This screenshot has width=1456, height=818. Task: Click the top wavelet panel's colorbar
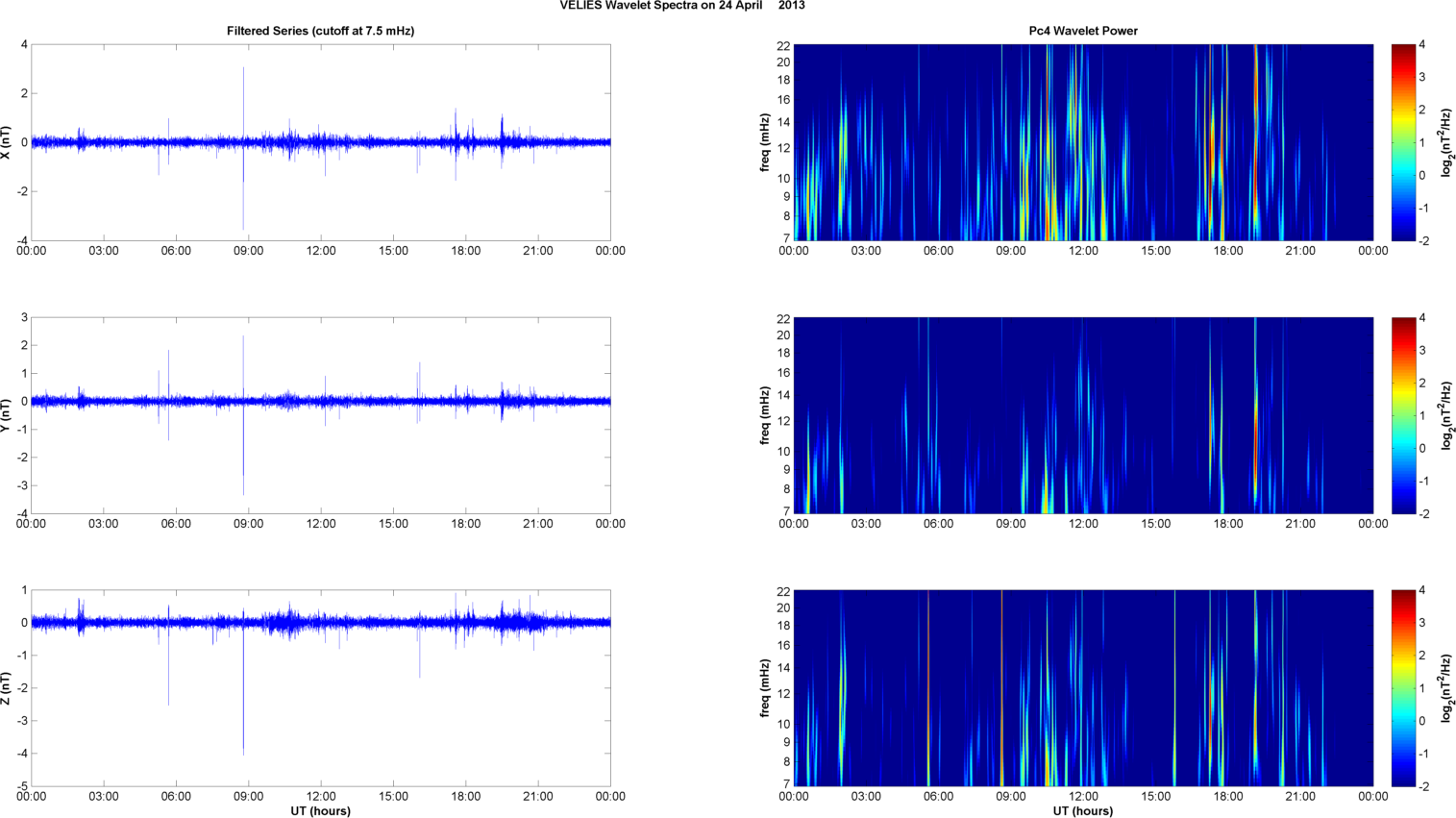click(1403, 142)
